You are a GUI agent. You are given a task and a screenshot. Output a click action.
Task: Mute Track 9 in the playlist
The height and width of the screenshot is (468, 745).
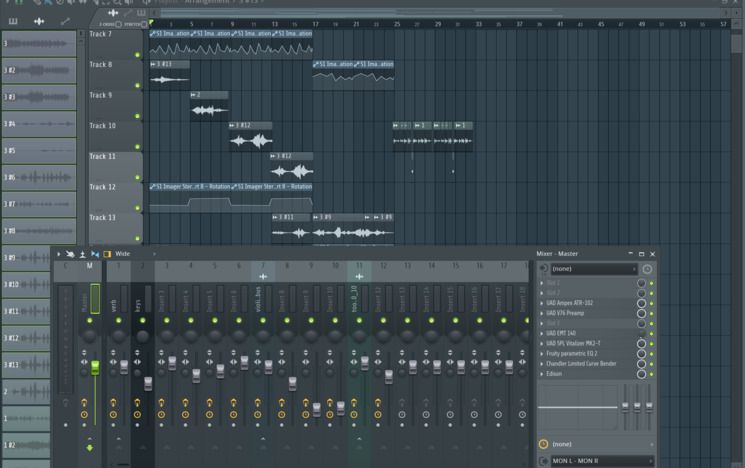click(137, 116)
